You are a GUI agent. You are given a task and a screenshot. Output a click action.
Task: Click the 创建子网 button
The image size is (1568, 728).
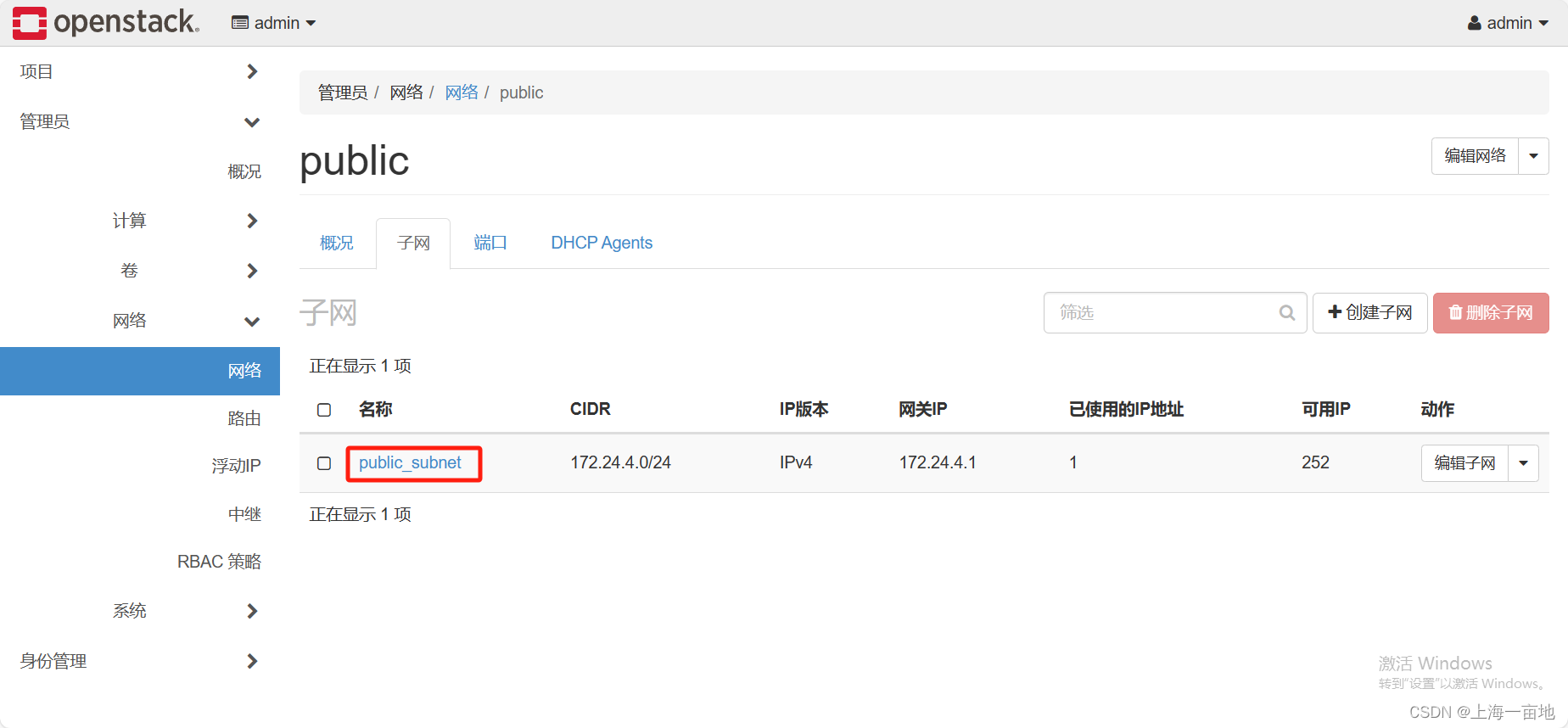(1370, 313)
